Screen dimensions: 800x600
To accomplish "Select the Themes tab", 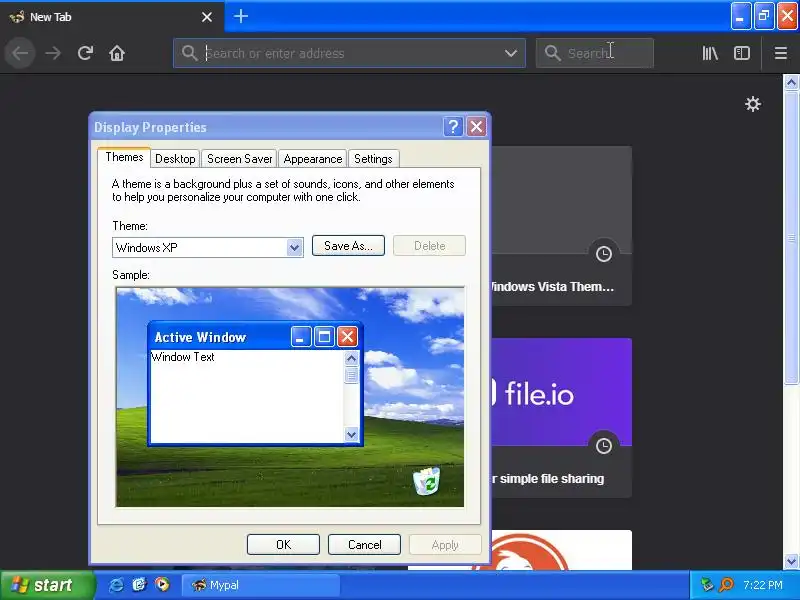I will tap(124, 157).
